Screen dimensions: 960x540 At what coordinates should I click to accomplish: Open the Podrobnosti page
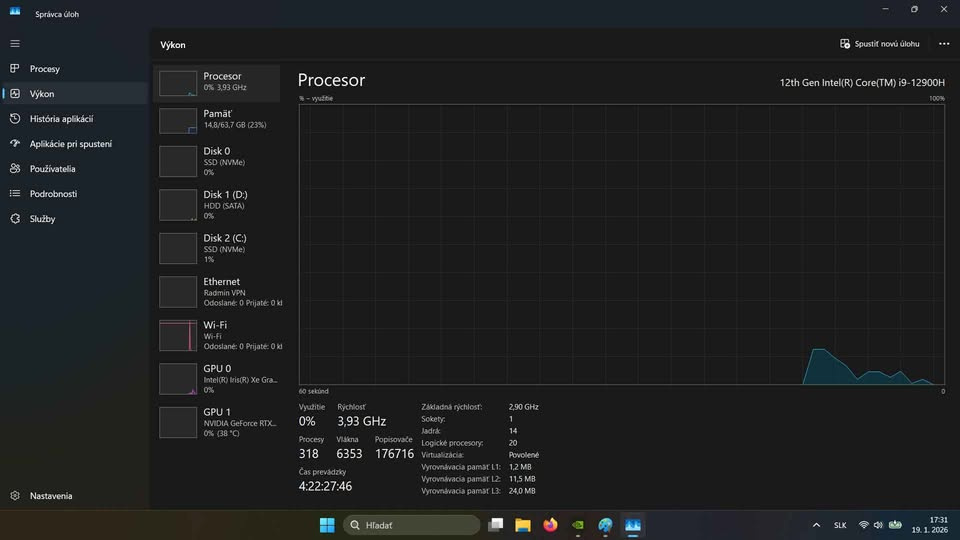pyautogui.click(x=75, y=193)
